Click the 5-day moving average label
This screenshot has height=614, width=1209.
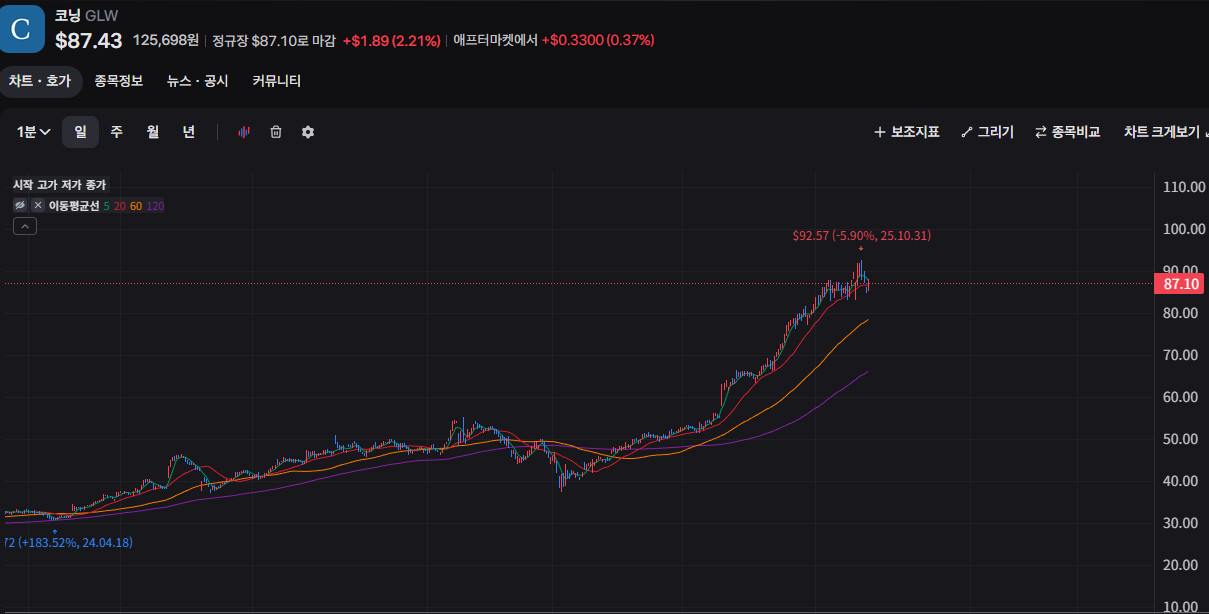point(107,206)
